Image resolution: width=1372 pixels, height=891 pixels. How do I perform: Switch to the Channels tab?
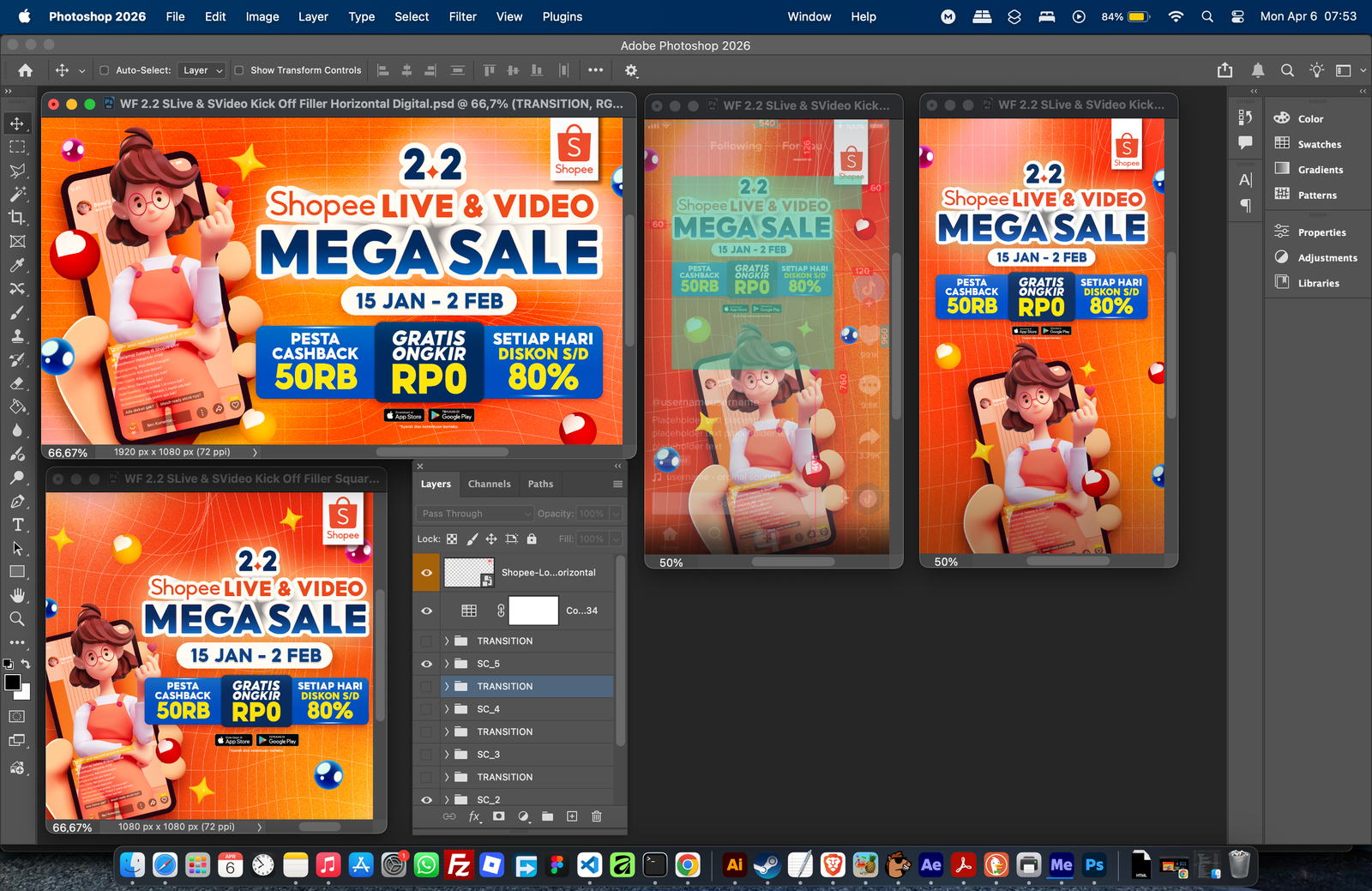pyautogui.click(x=490, y=484)
